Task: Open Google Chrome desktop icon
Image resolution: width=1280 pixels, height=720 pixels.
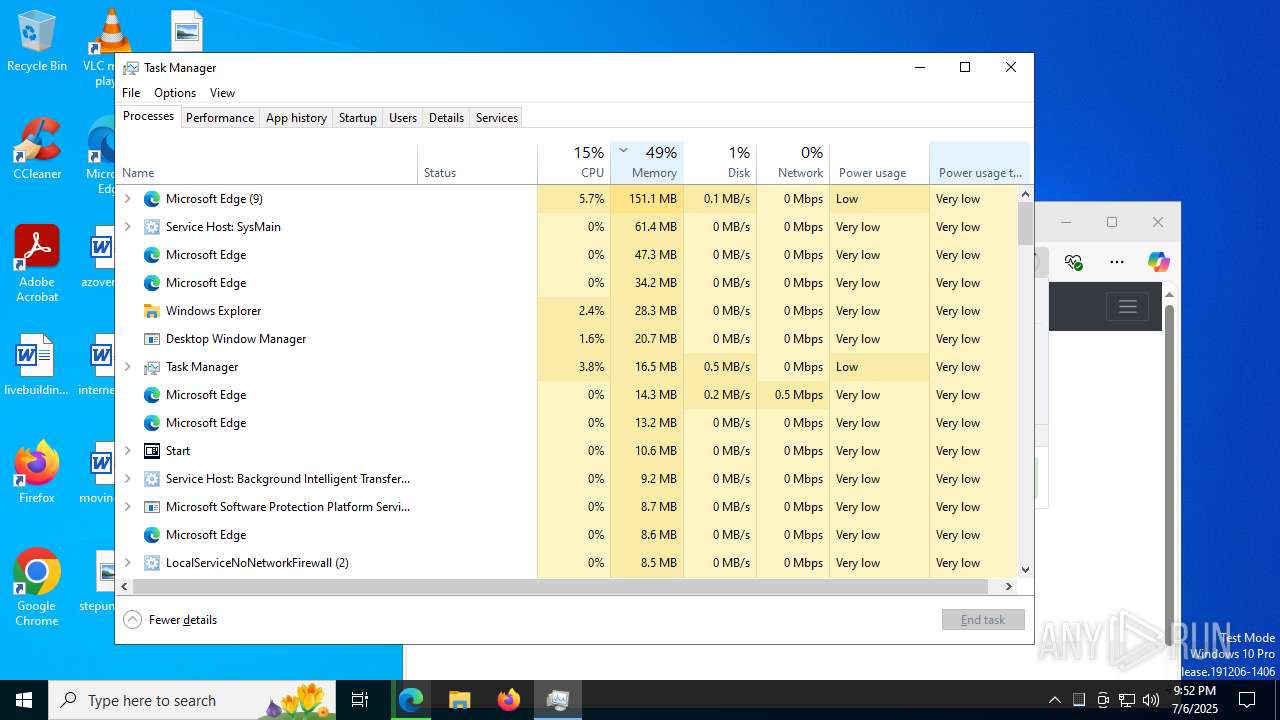Action: tap(37, 588)
